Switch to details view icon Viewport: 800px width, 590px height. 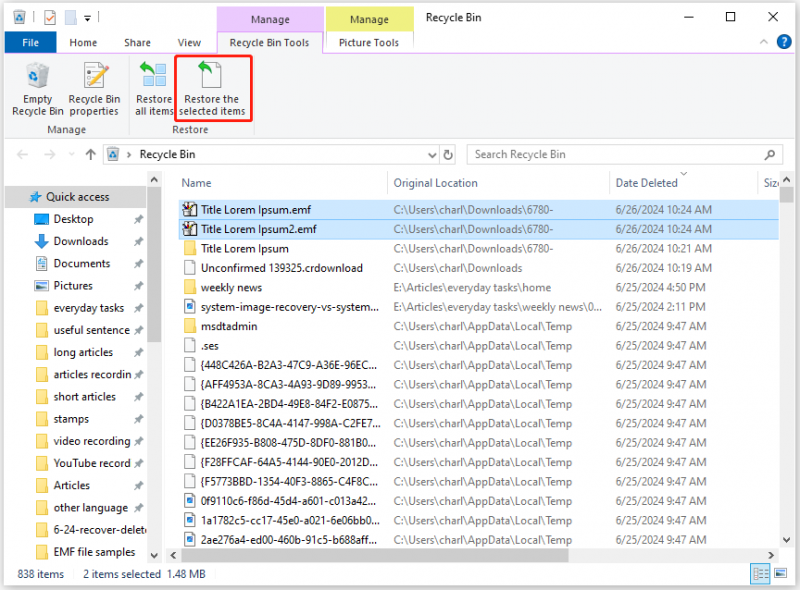click(760, 574)
